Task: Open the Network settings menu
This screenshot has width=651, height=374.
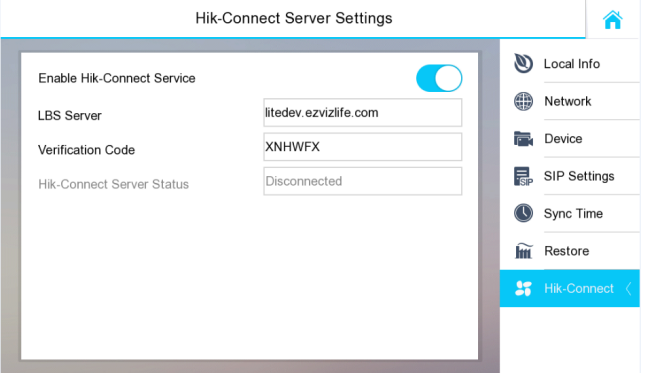Action: (x=568, y=101)
